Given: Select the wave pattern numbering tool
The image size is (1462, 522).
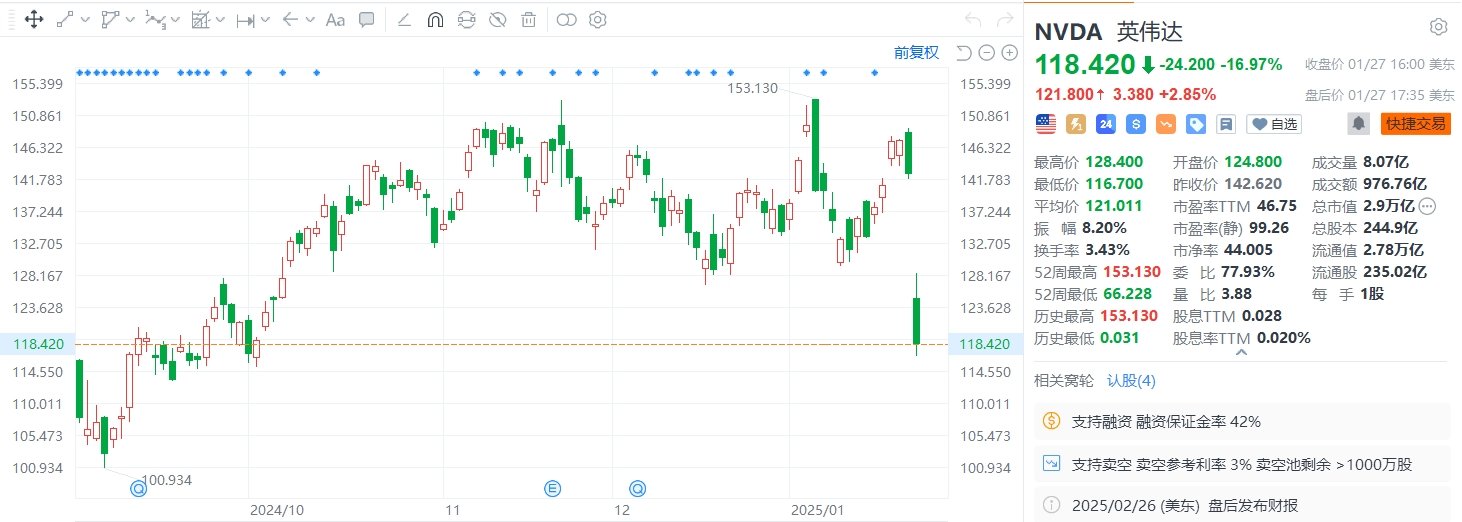Looking at the screenshot, I should [x=155, y=19].
